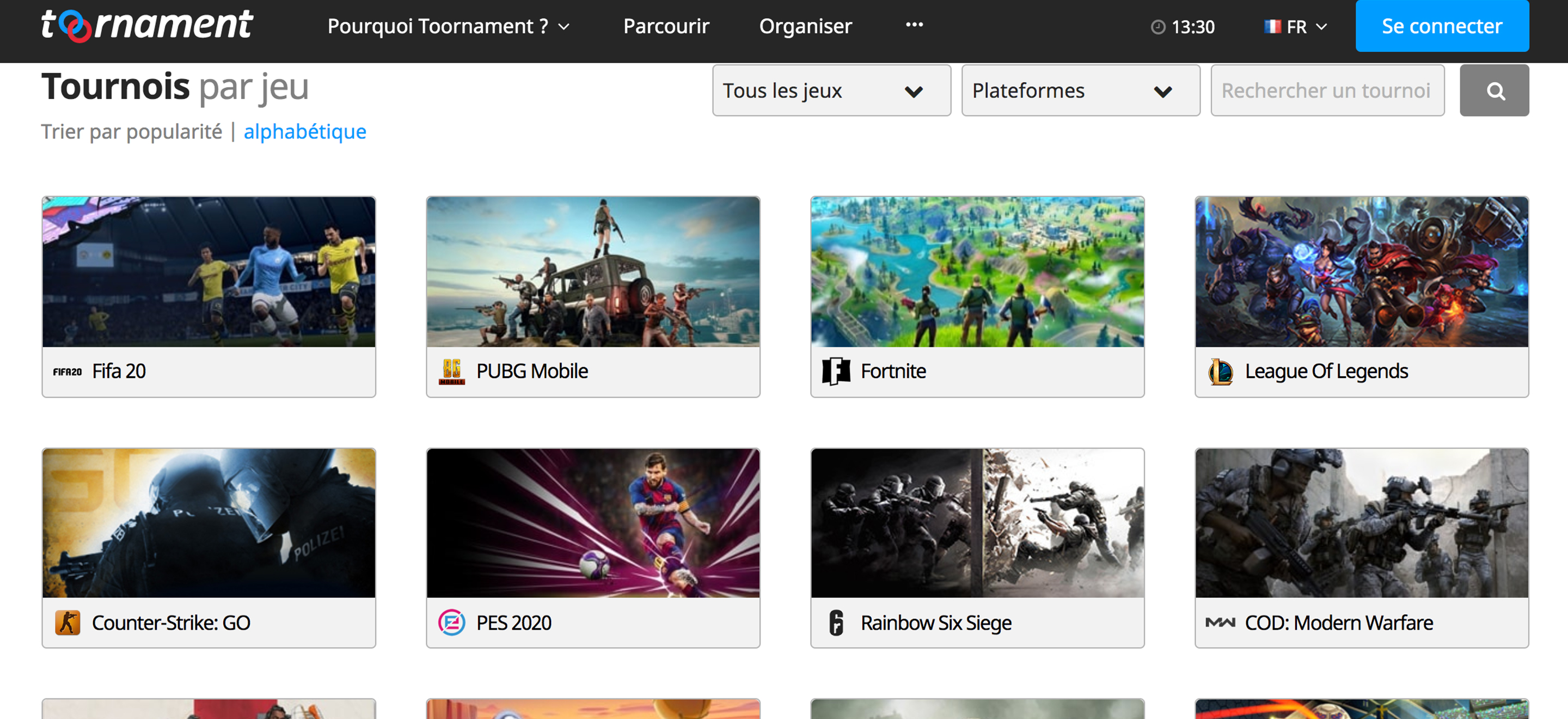1568x719 pixels.
Task: Click the Fifa 20 cover image
Action: pyautogui.click(x=209, y=271)
